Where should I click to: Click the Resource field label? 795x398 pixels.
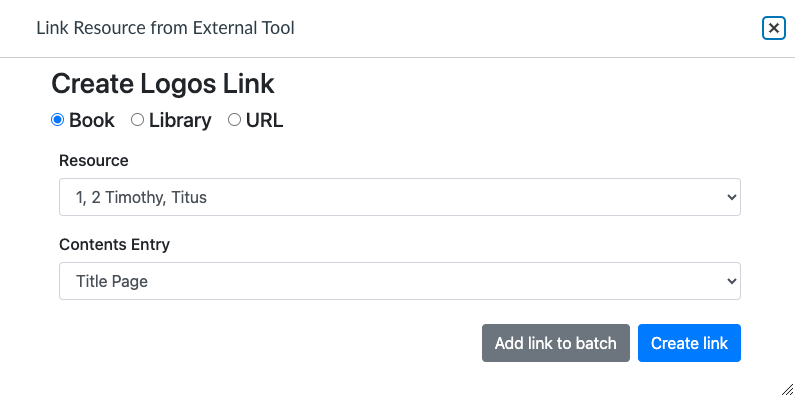[94, 160]
